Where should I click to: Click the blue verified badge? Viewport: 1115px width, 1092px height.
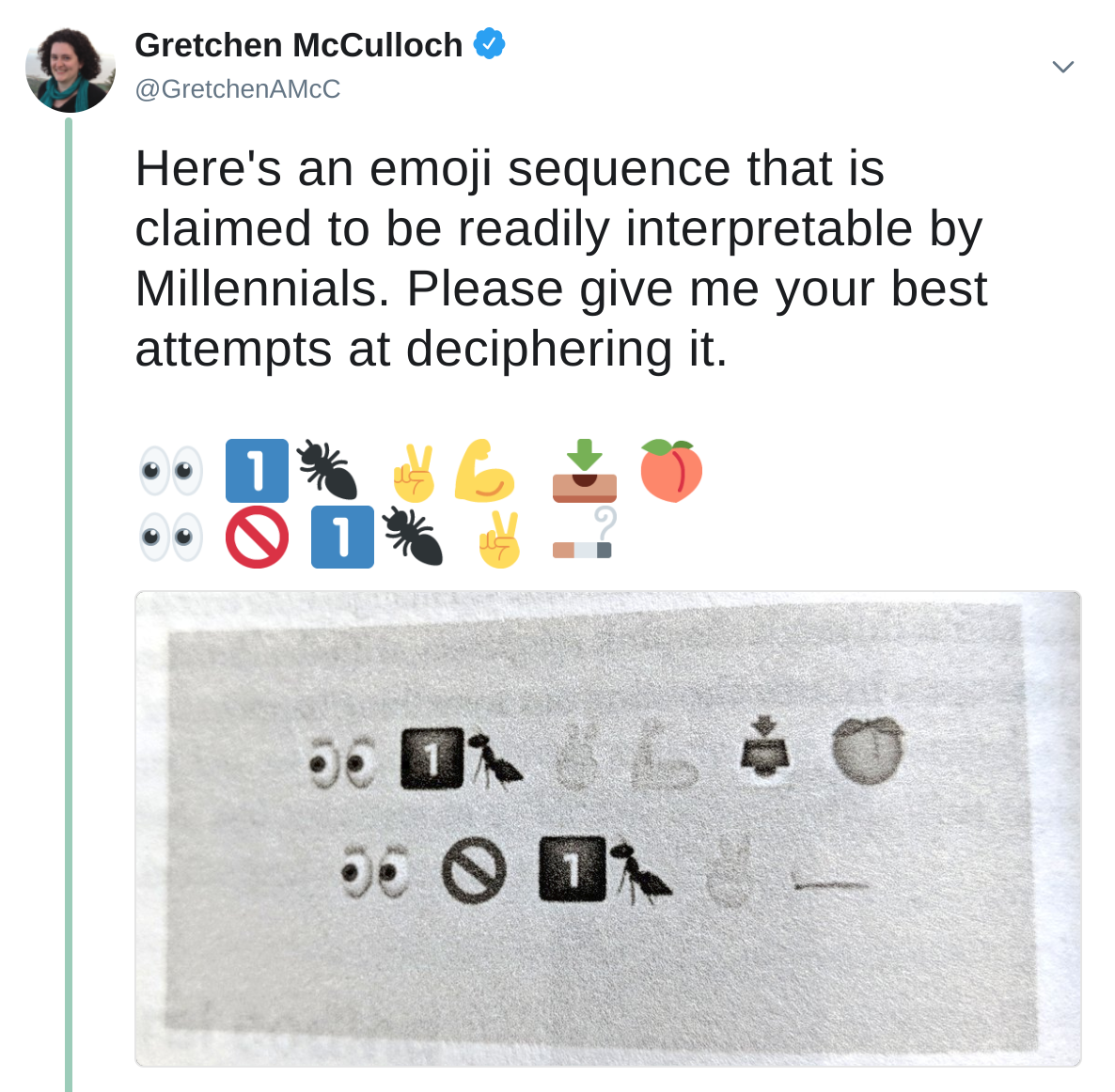click(489, 44)
